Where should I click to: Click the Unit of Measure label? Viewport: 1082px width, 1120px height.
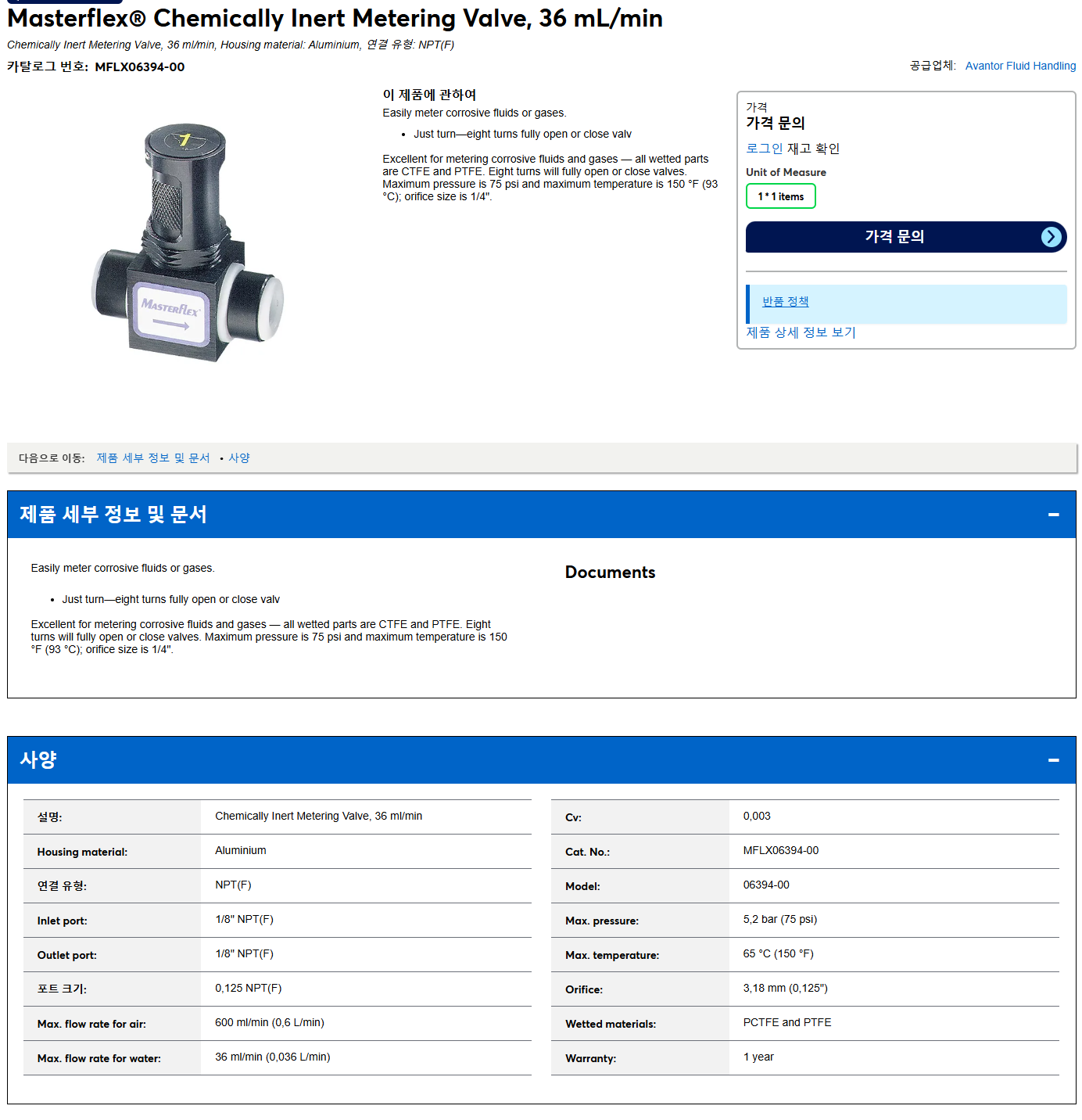click(786, 172)
